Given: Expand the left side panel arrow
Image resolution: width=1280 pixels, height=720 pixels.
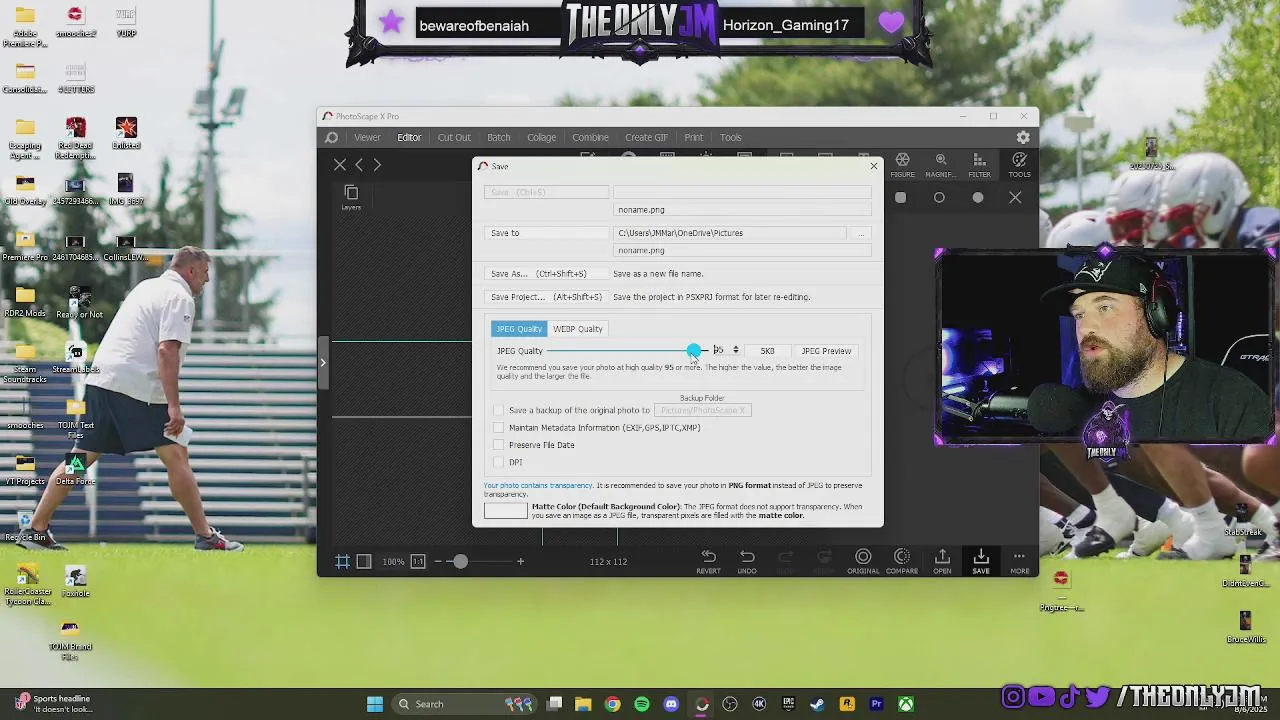Looking at the screenshot, I should [322, 362].
